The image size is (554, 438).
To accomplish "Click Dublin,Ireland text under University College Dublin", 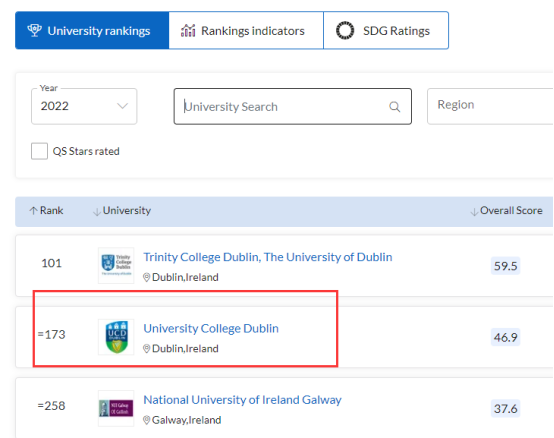I will pos(185,349).
